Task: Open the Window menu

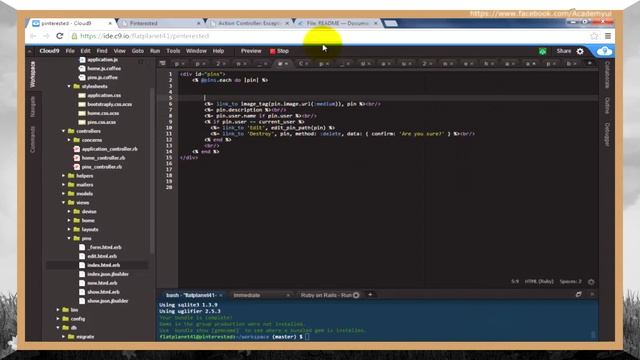Action: (196, 51)
